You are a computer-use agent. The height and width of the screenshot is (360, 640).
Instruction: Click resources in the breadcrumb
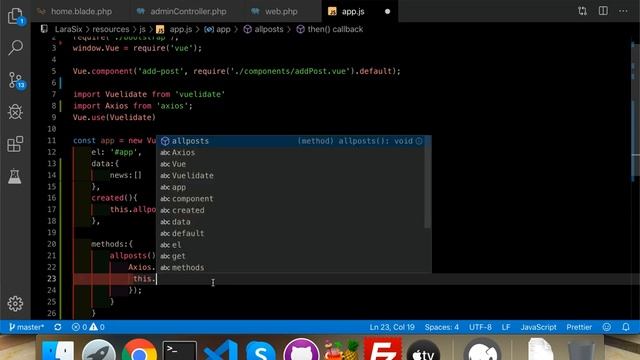111,29
